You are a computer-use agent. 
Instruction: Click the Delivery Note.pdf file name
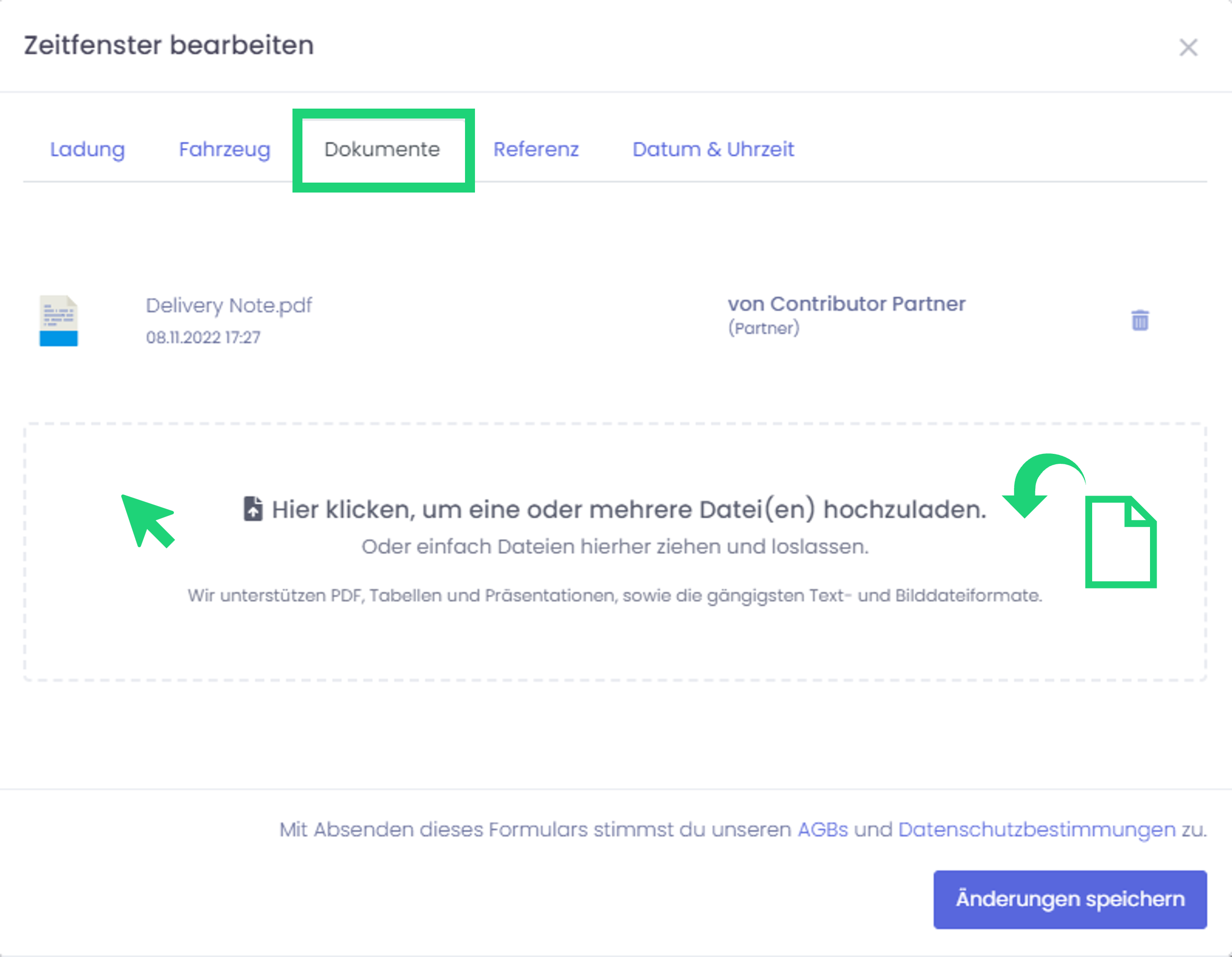click(228, 305)
